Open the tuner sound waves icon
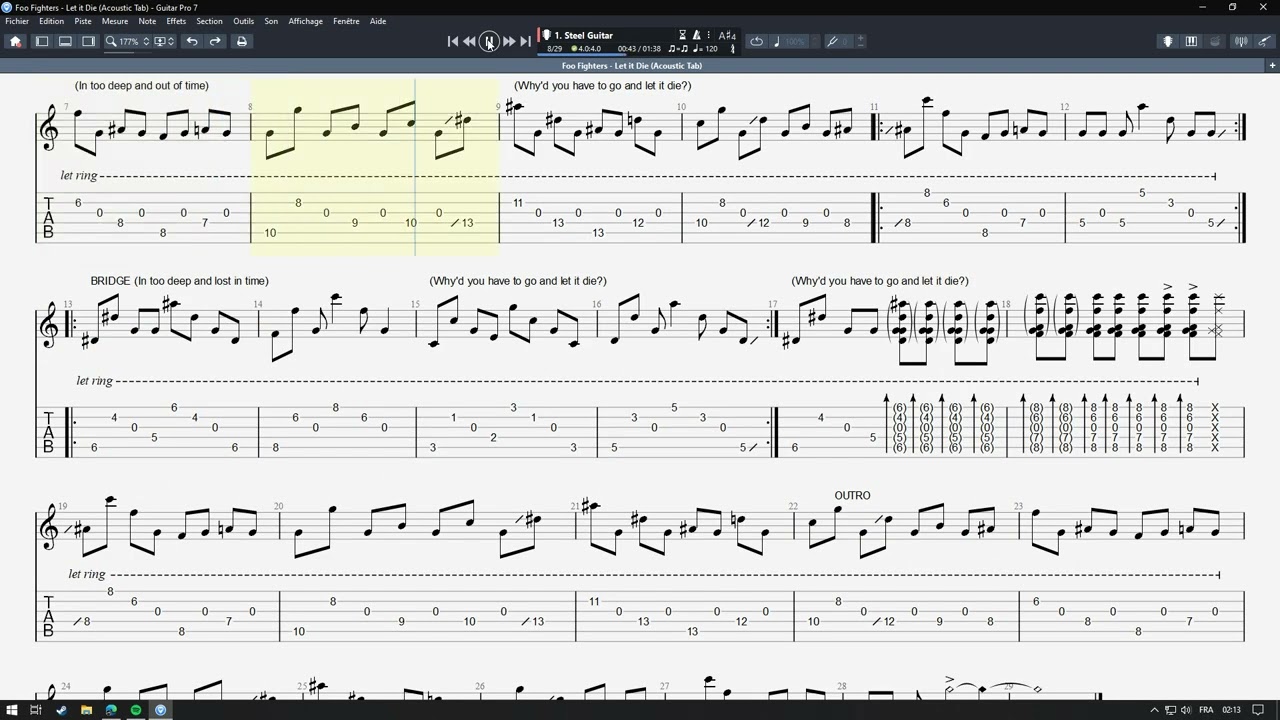1280x720 pixels. (x=1241, y=41)
